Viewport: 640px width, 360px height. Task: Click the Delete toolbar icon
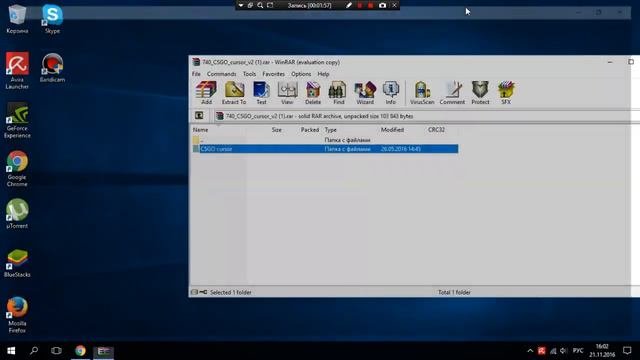pos(313,93)
